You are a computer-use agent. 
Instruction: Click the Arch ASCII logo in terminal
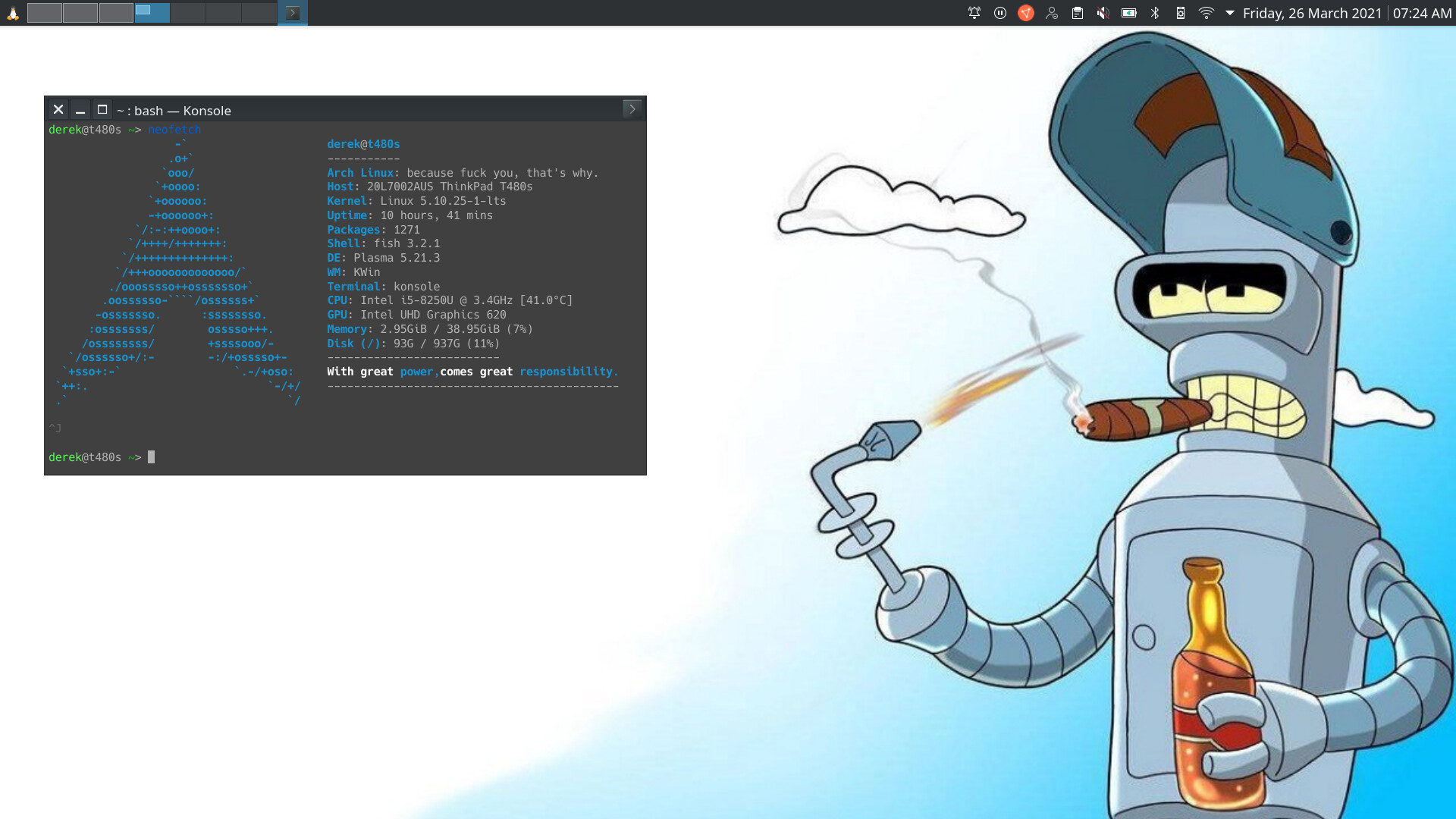click(179, 272)
